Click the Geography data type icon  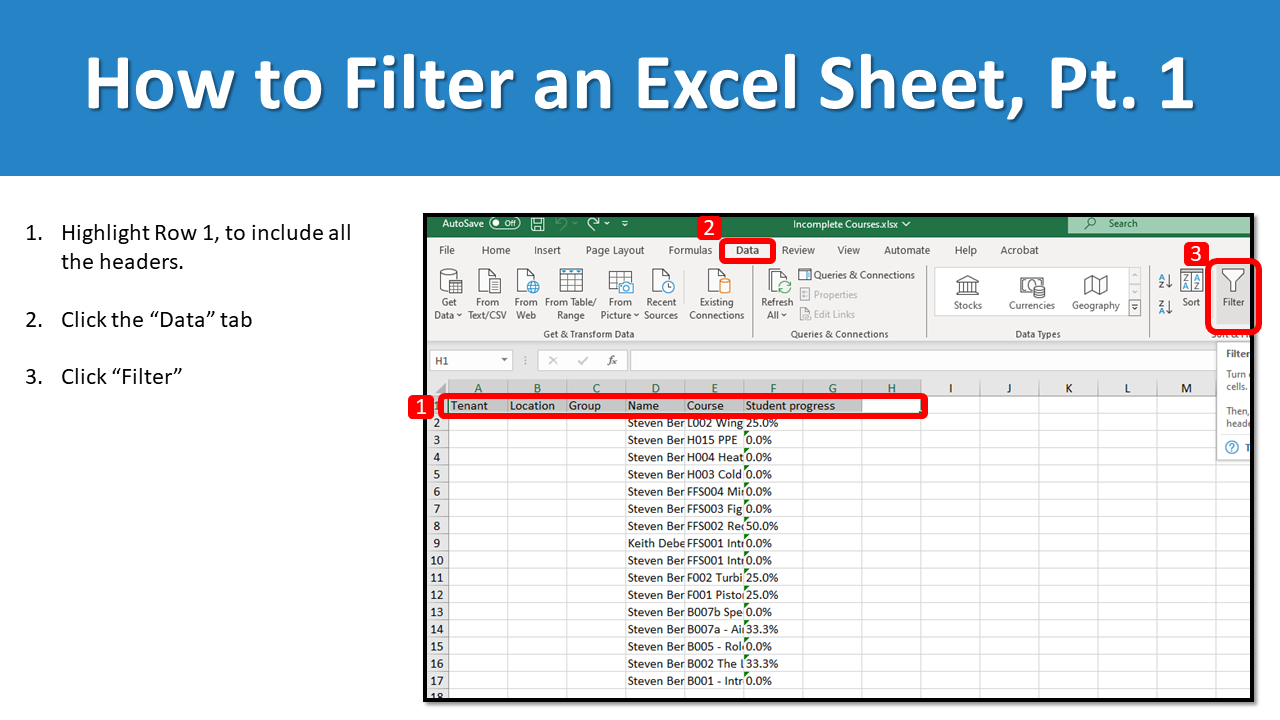(x=1095, y=292)
